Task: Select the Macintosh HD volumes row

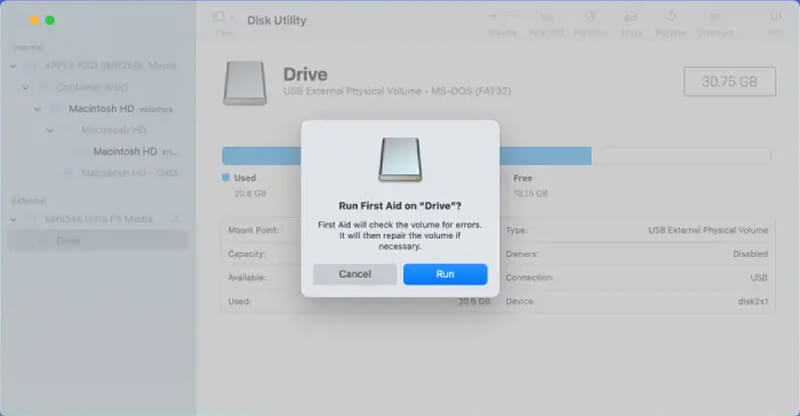Action: (97, 109)
